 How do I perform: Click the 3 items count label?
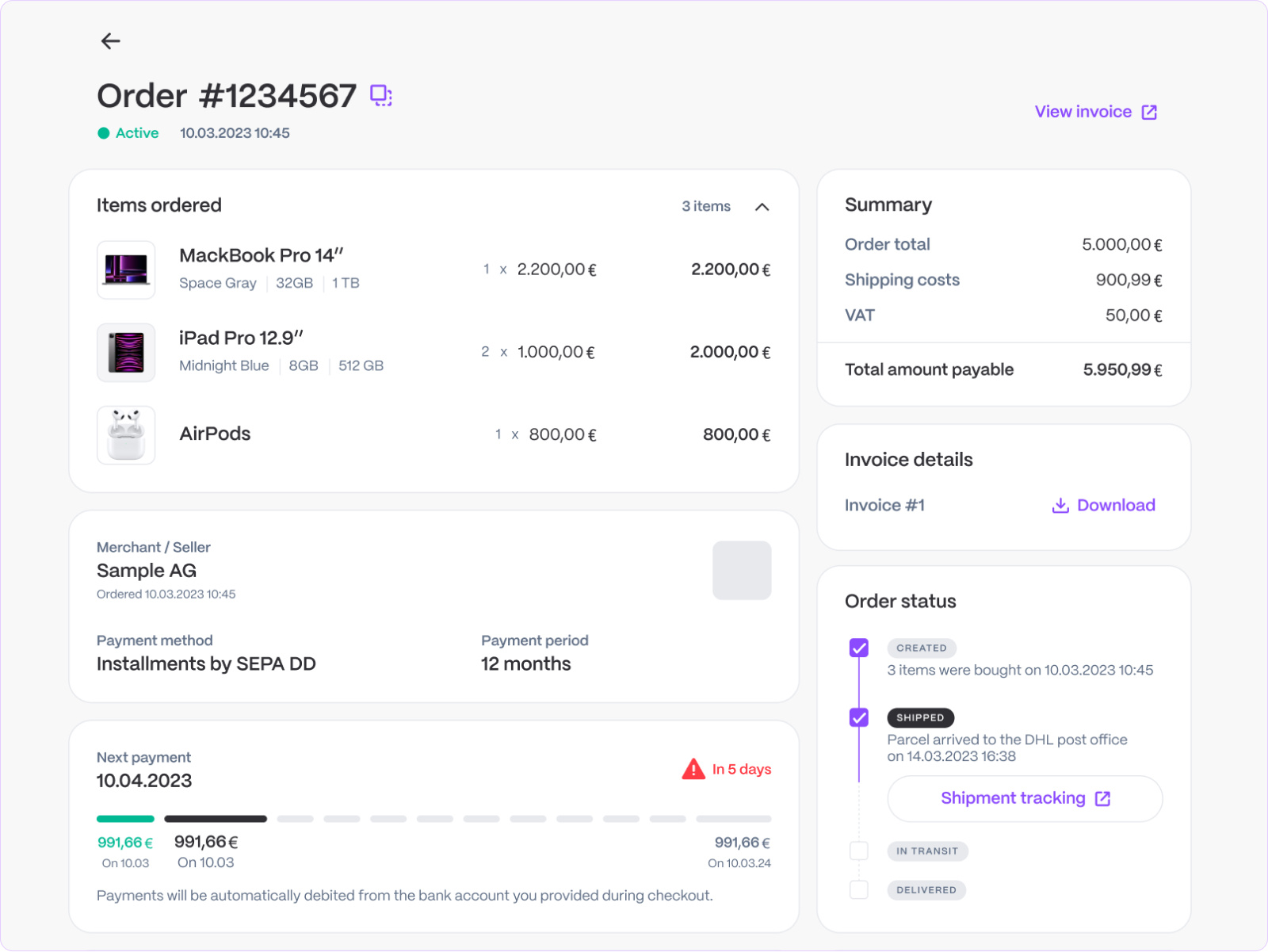[x=705, y=206]
